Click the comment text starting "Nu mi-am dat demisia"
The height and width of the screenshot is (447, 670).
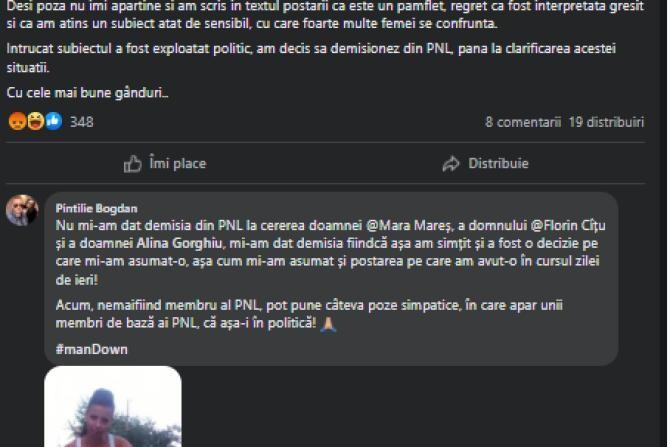[x=330, y=252]
